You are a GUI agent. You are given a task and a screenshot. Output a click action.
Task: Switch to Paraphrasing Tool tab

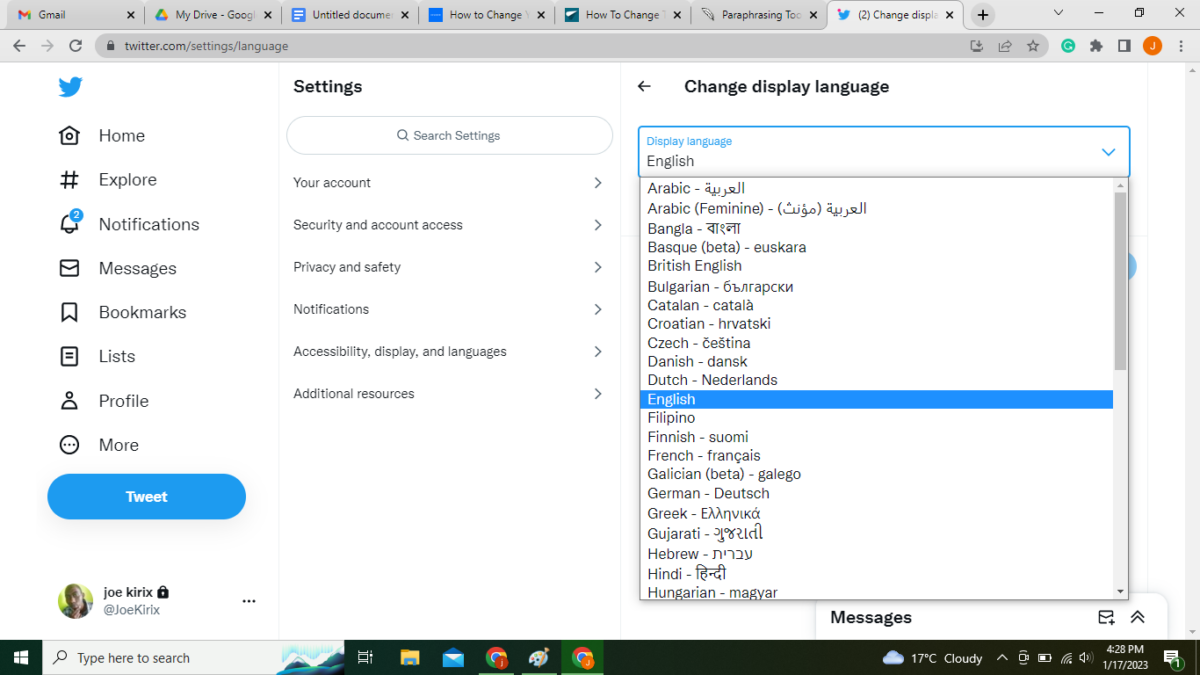[759, 15]
